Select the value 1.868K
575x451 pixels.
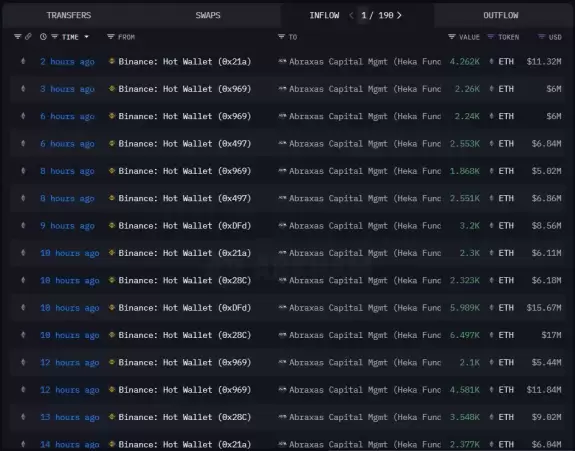(x=465, y=171)
